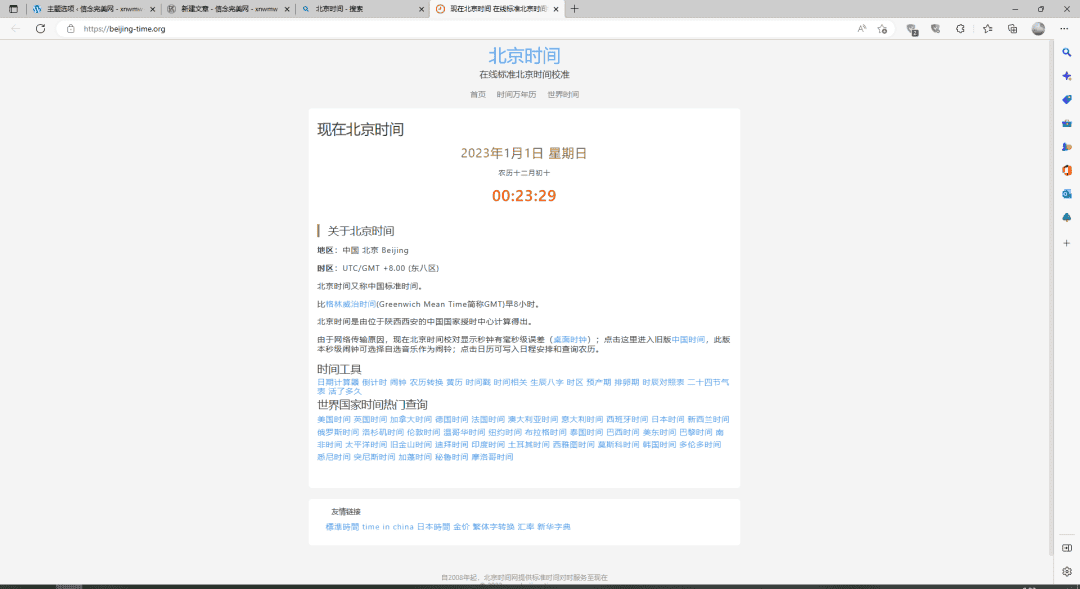Image resolution: width=1080 pixels, height=589 pixels.
Task: Activate Read aloud in the address bar
Action: point(861,28)
